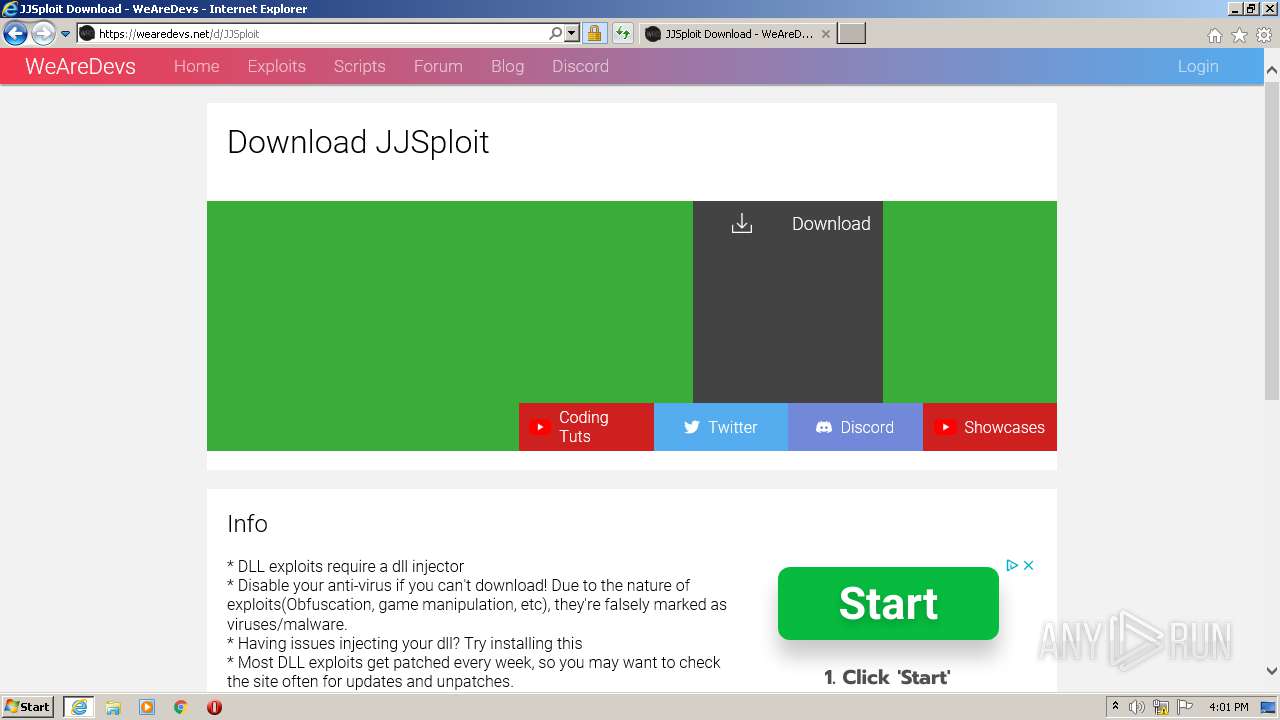This screenshot has width=1280, height=720.
Task: Click scrollbar down arrow
Action: tap(1272, 672)
